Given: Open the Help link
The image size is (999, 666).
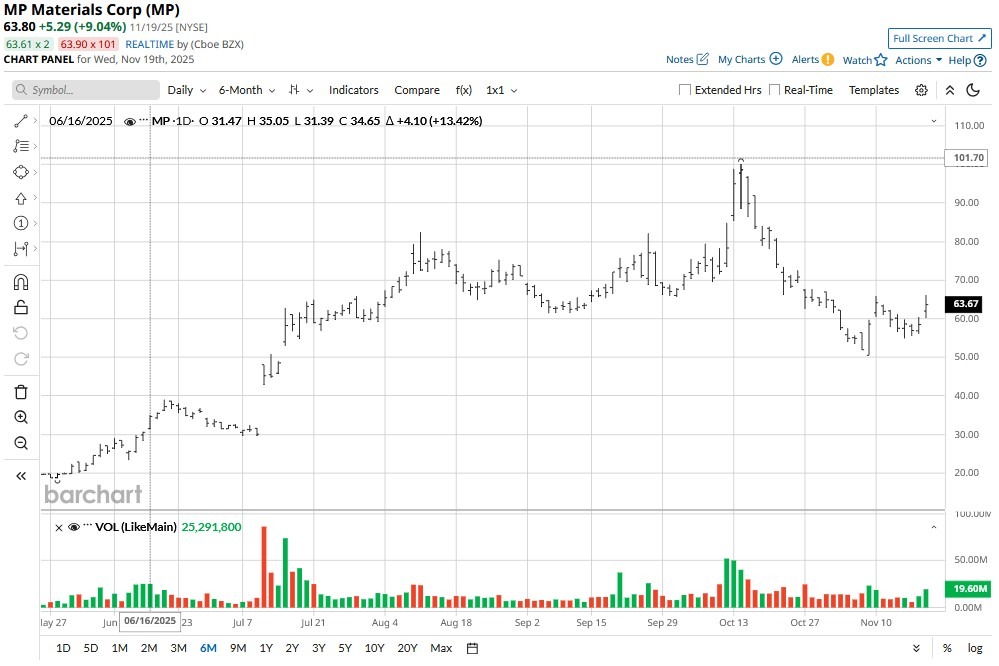Looking at the screenshot, I should (x=967, y=61).
